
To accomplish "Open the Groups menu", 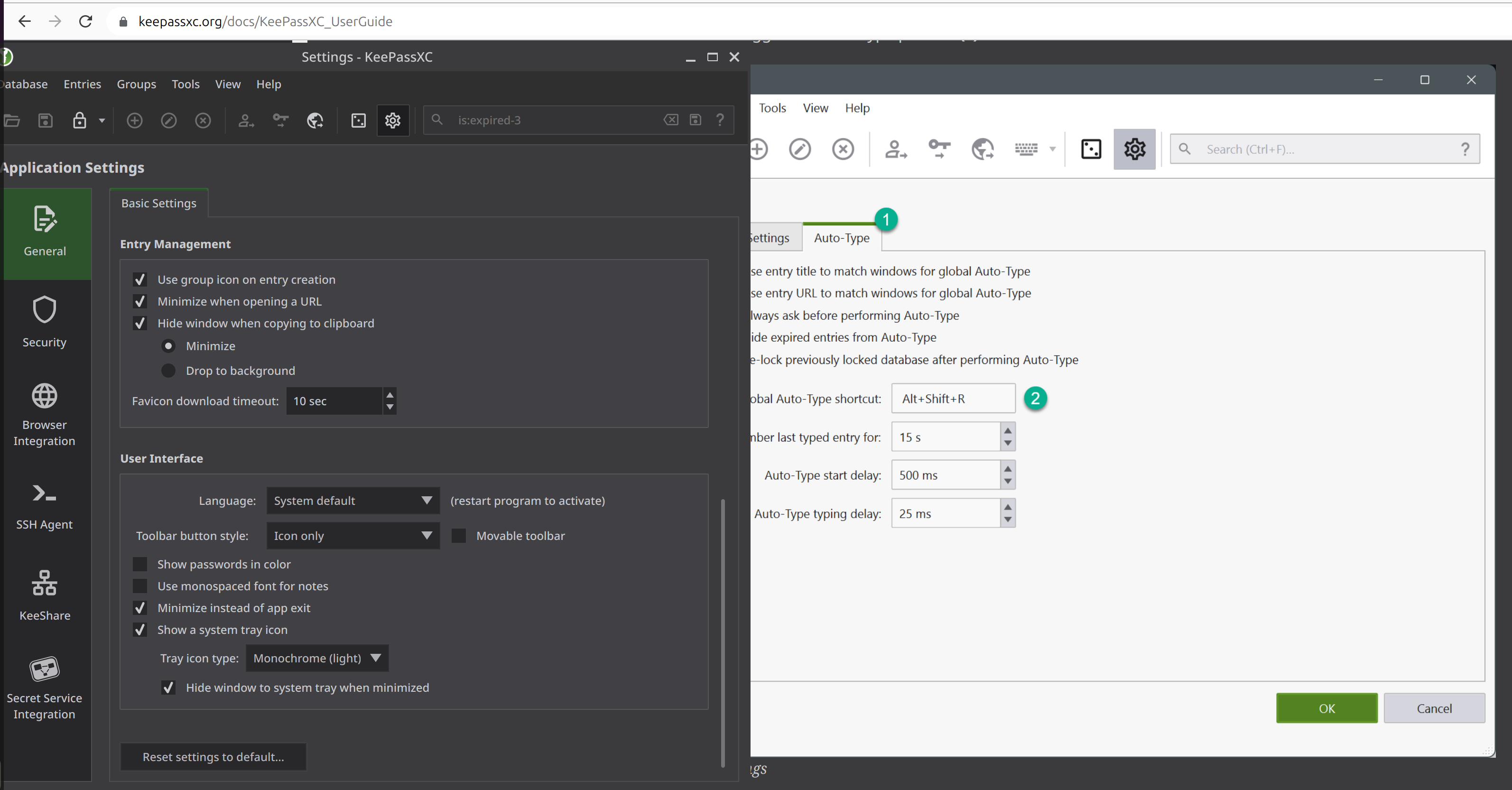I will coord(136,84).
